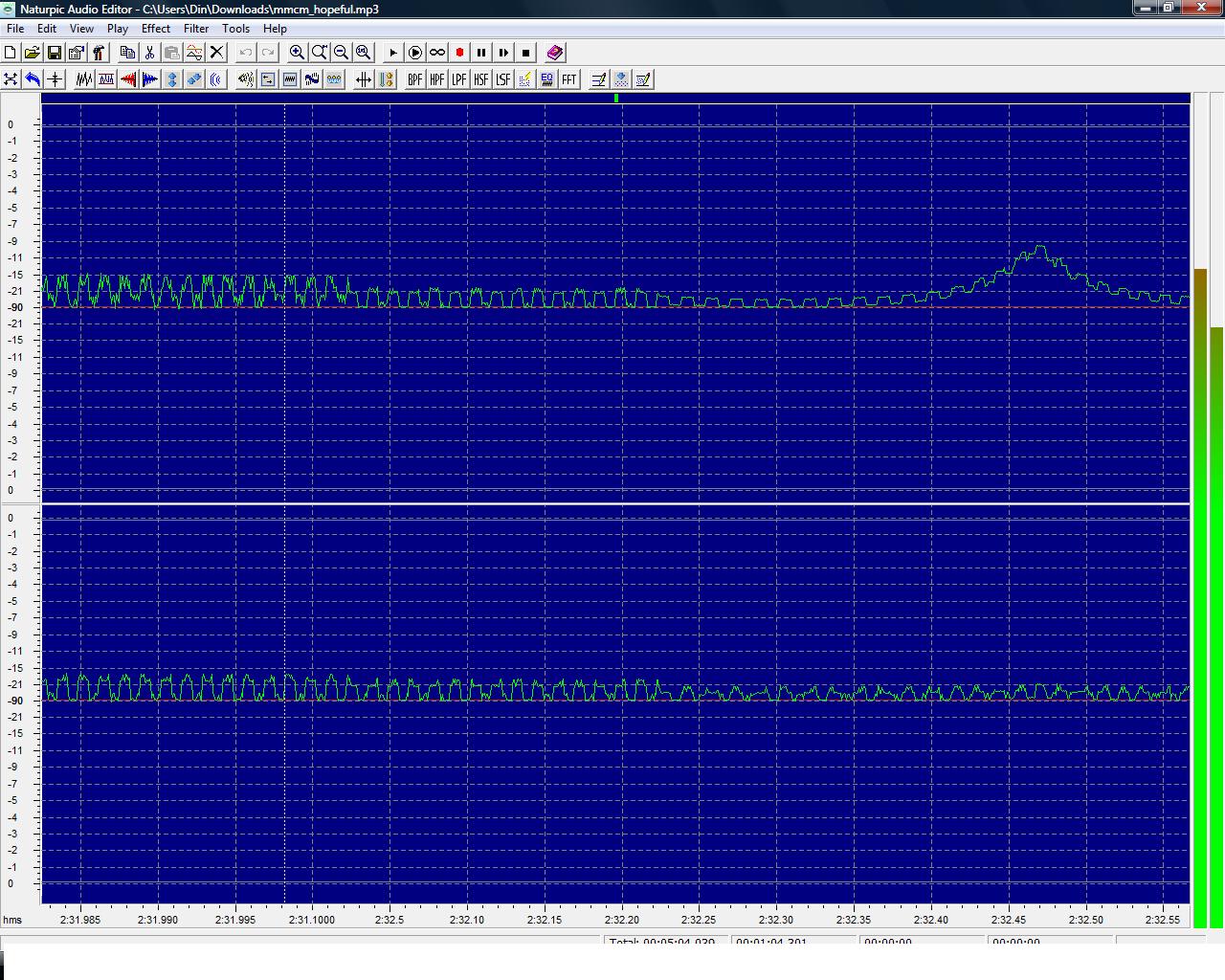The height and width of the screenshot is (980, 1225).
Task: Apply the BPF band-pass filter
Action: point(415,79)
